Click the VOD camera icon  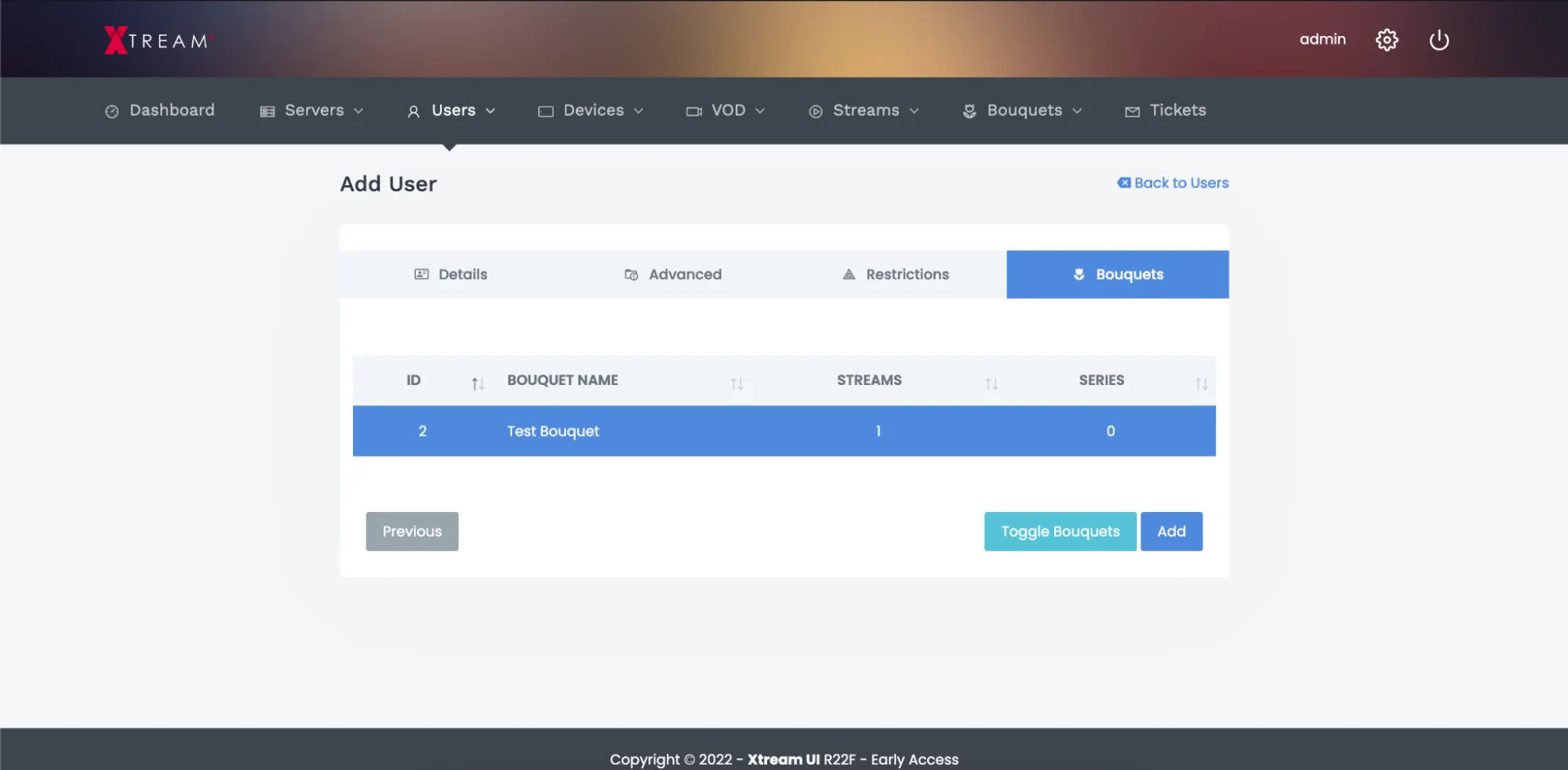coord(694,111)
